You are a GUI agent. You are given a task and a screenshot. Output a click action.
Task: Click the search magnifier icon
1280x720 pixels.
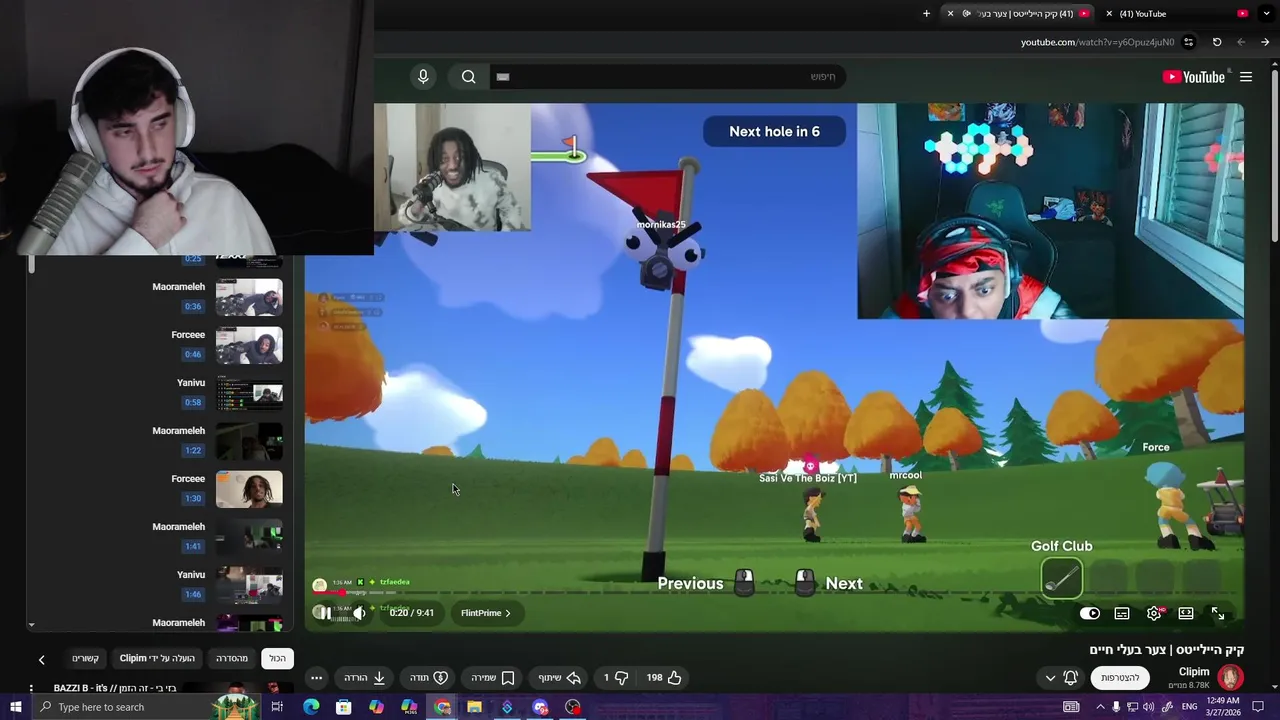(468, 77)
